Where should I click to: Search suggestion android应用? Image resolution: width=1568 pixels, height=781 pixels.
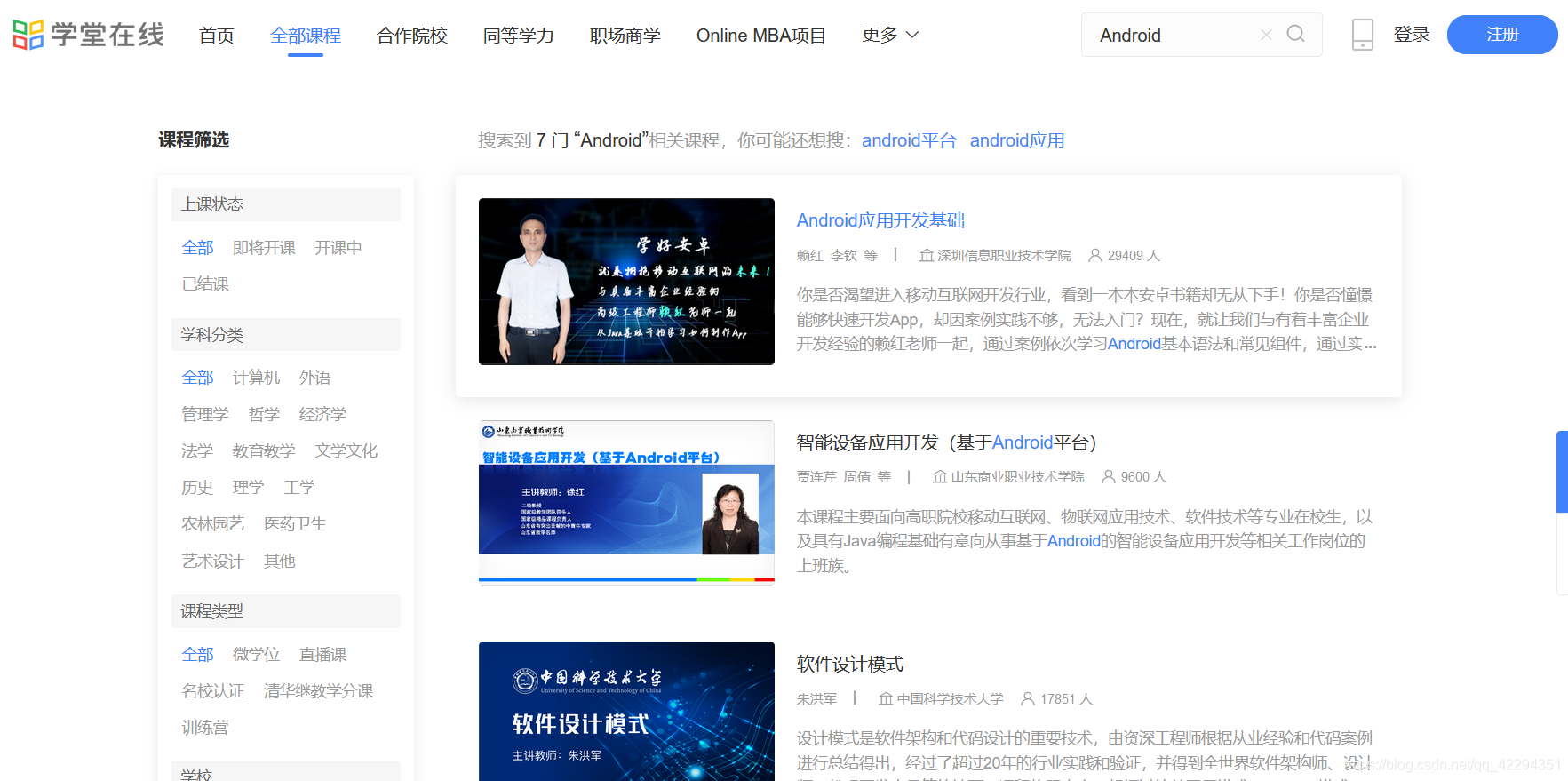pos(1017,140)
